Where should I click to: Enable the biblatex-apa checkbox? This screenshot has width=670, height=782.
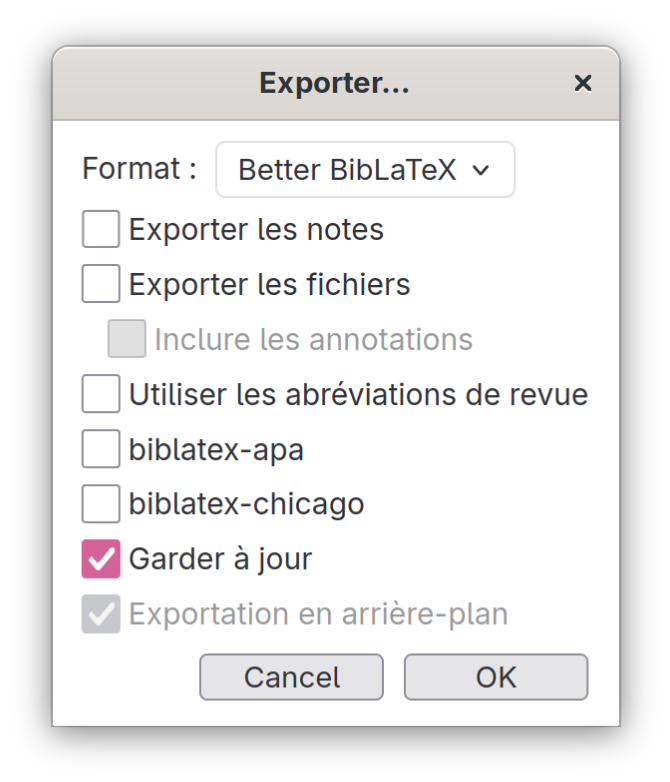101,448
